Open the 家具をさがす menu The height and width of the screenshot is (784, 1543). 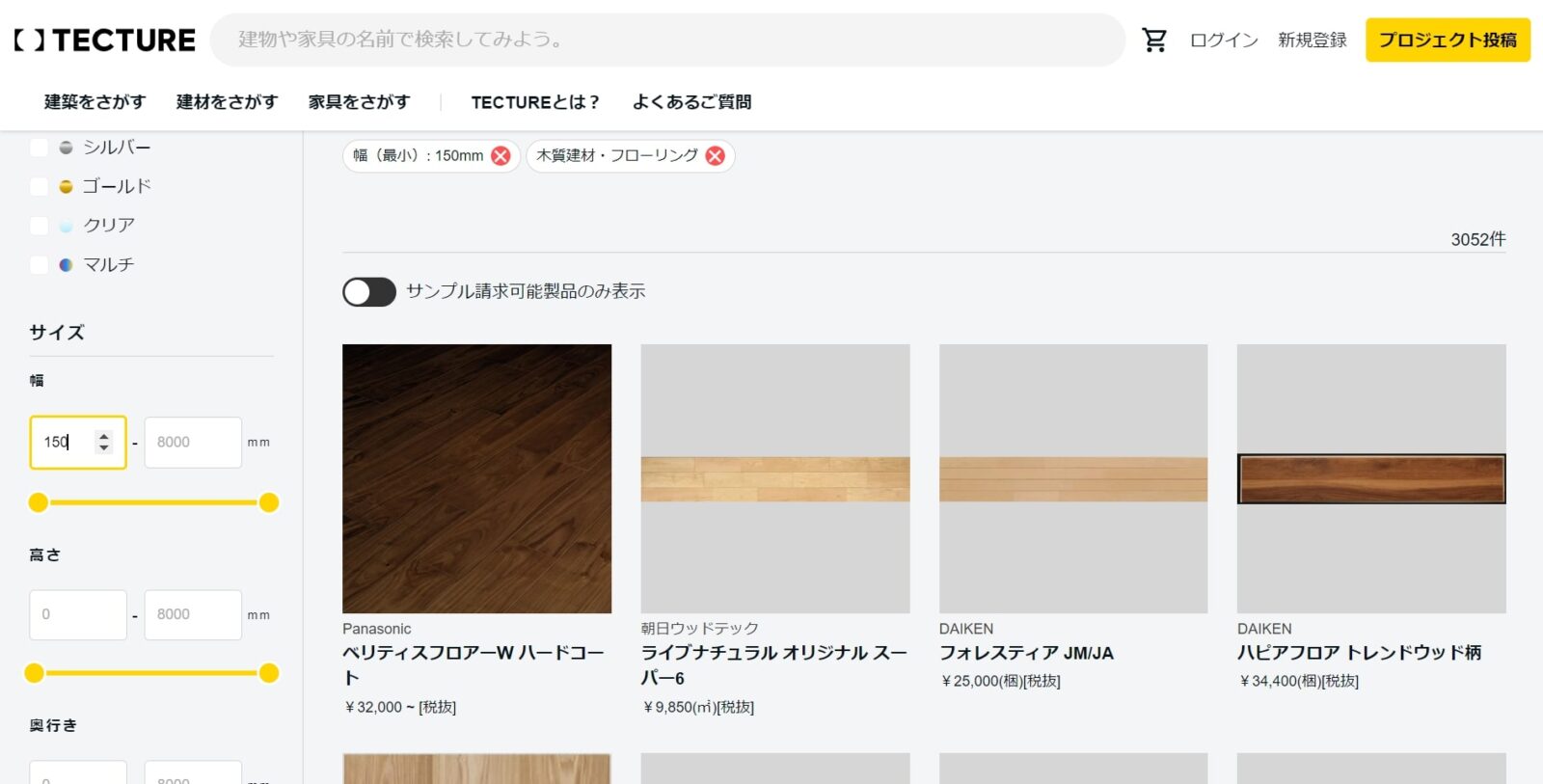pyautogui.click(x=359, y=102)
